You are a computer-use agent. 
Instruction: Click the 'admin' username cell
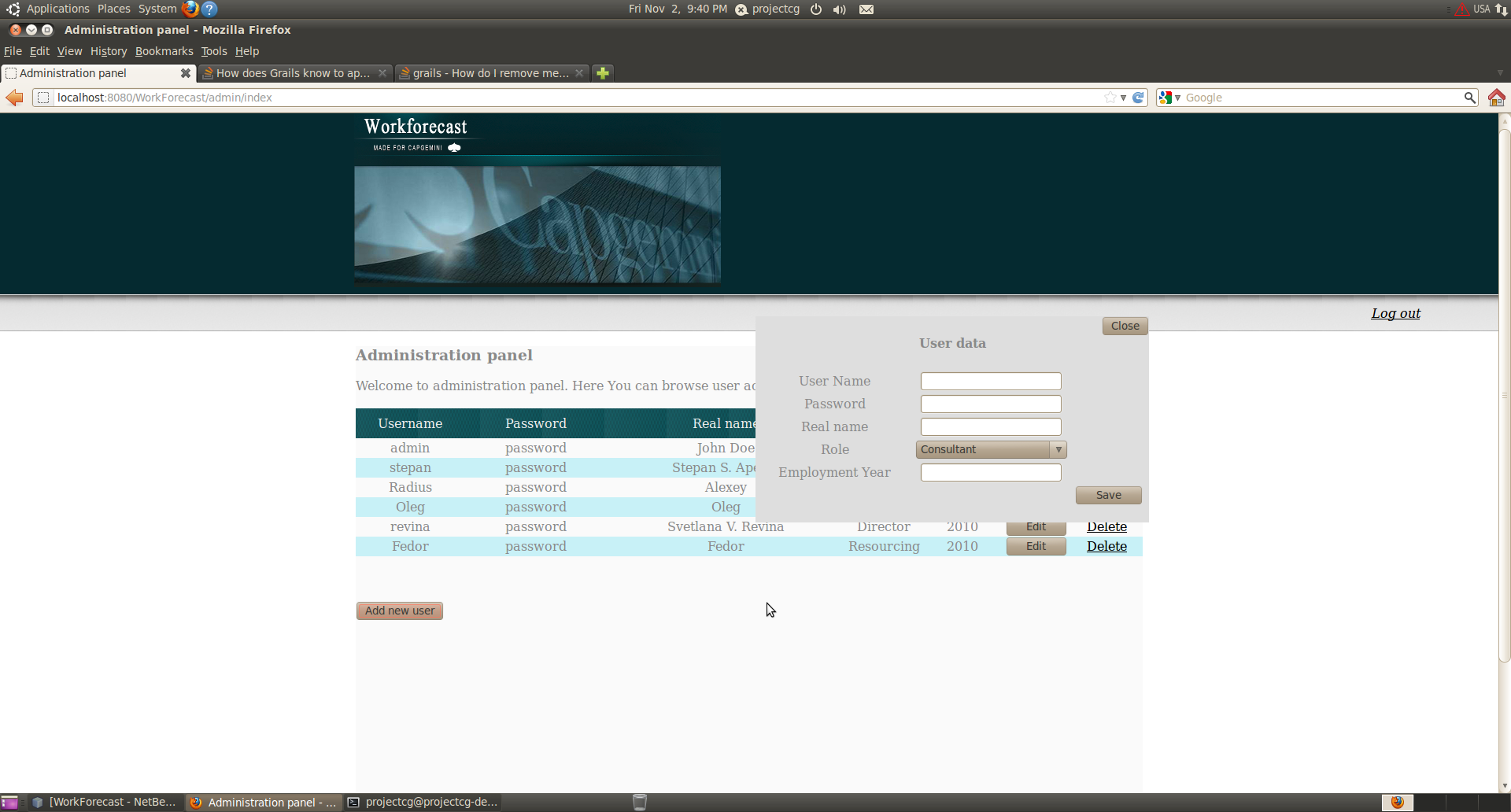click(410, 448)
